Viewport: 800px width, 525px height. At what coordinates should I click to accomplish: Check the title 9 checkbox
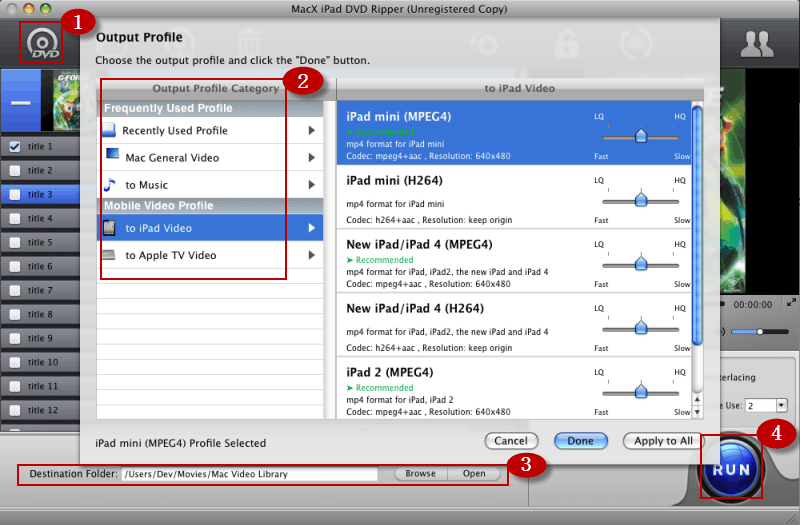point(15,338)
